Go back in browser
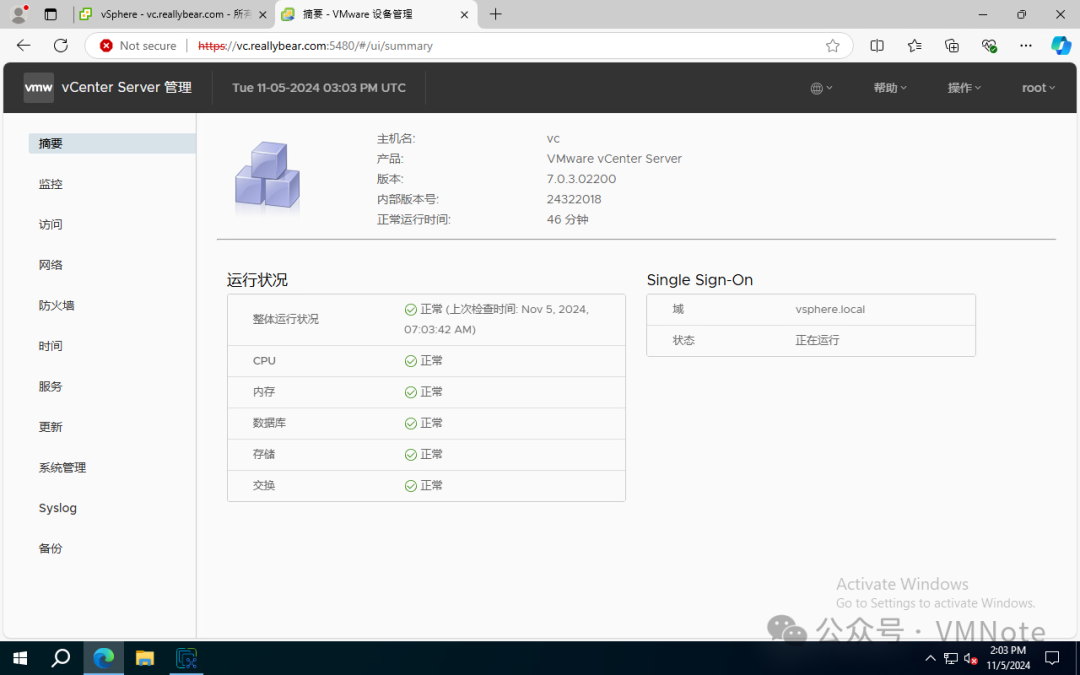This screenshot has height=675, width=1080. point(24,45)
